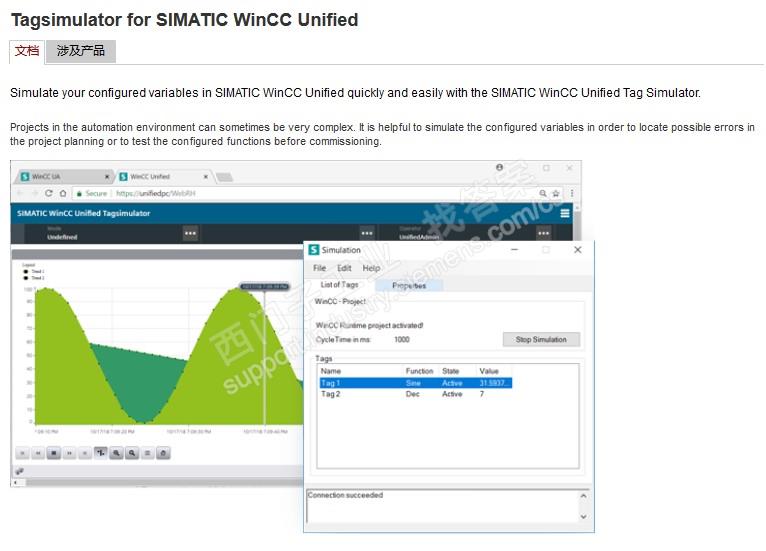The image size is (766, 551).
Task: Click the trend rewind button
Action: (x=38, y=453)
